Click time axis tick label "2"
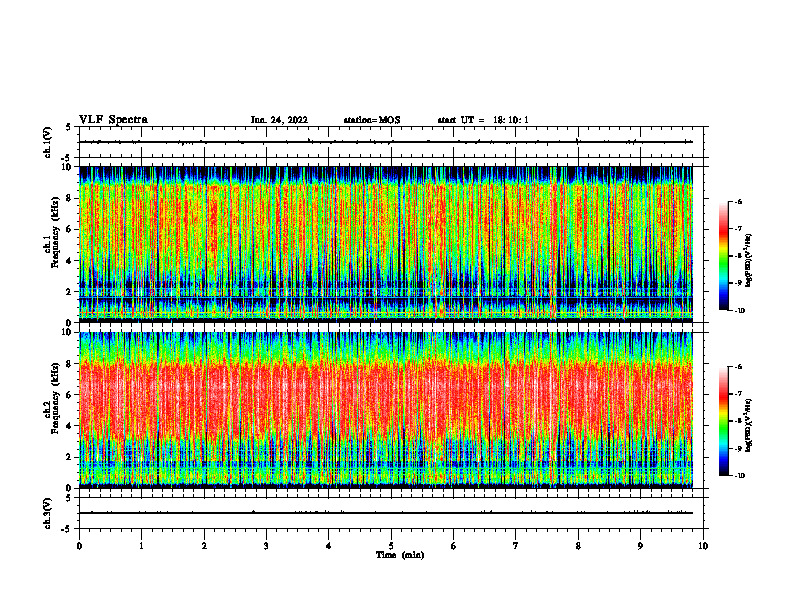Viewport: 792px width, 612px height. (204, 546)
